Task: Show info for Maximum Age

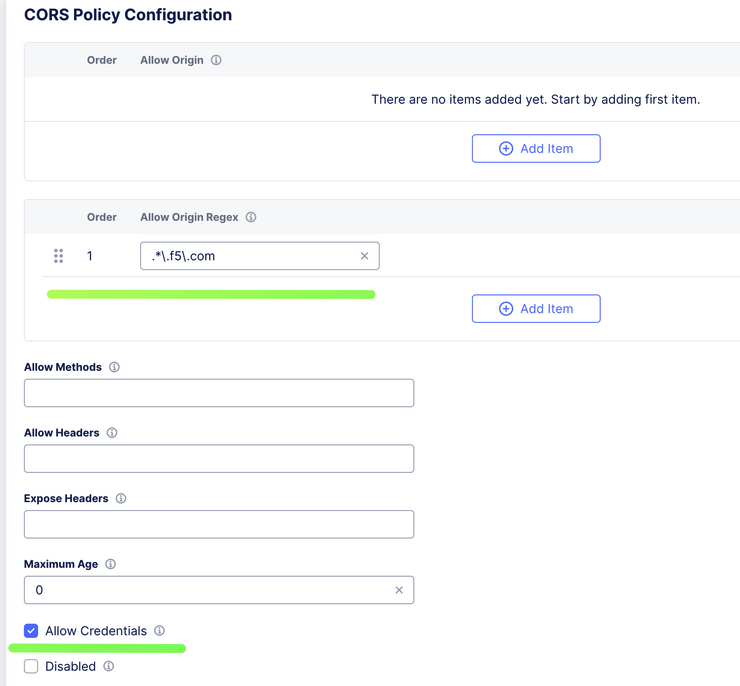Action: point(111,564)
